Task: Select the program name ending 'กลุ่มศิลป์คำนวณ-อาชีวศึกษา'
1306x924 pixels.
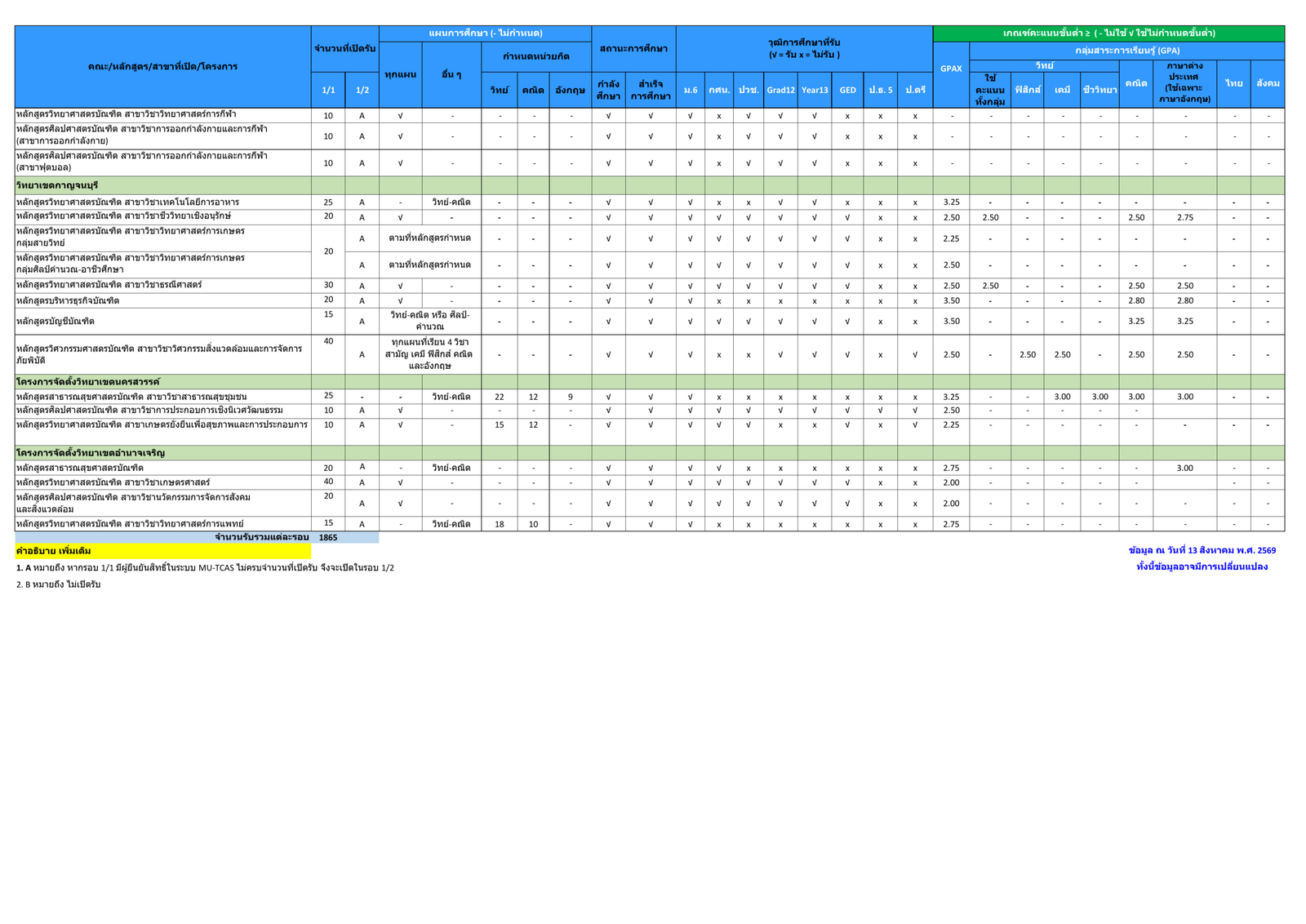Action: 131,264
